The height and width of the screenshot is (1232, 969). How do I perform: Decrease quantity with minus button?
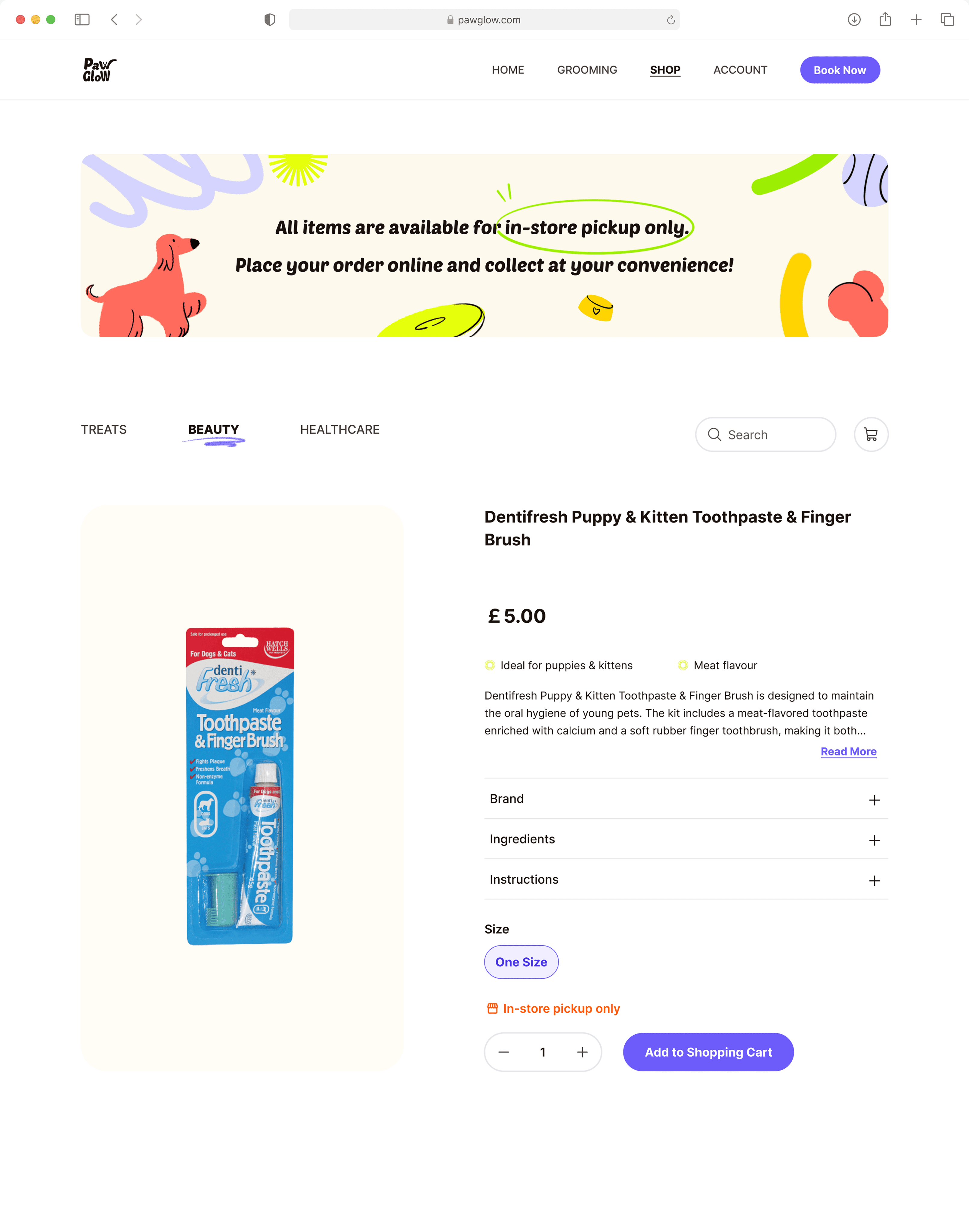pyautogui.click(x=504, y=1052)
